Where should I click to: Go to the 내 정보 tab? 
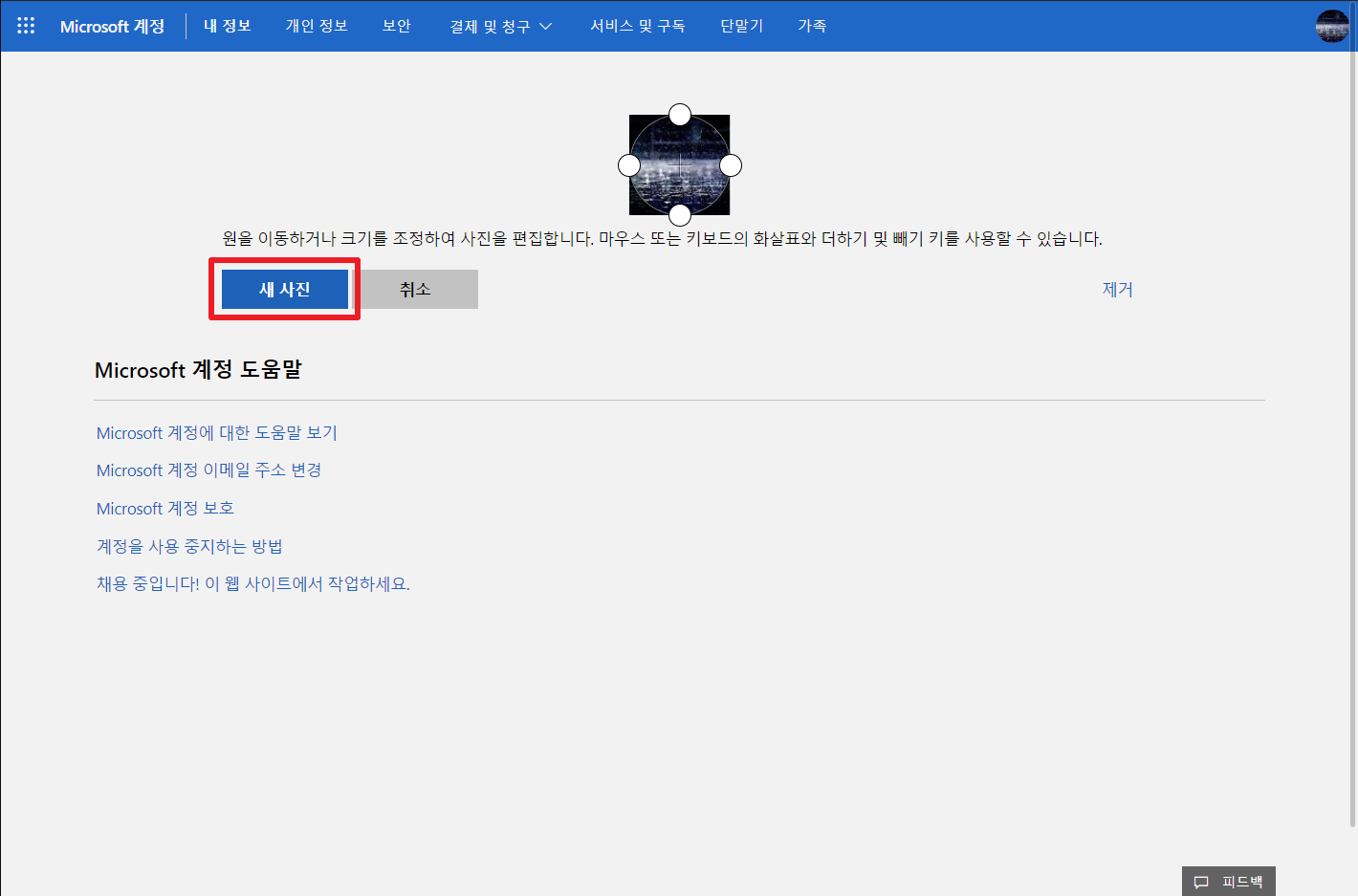(x=228, y=26)
